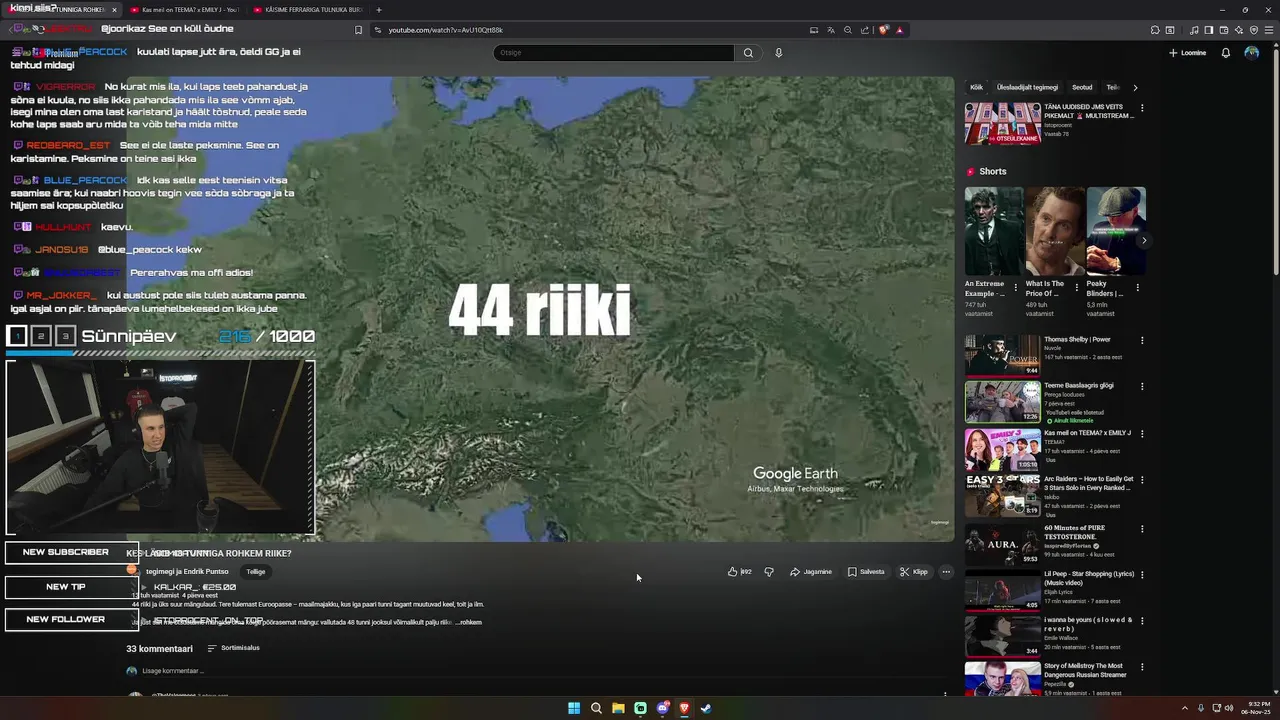Open more actions ellipsis below video
The width and height of the screenshot is (1280, 720).
pyautogui.click(x=946, y=572)
